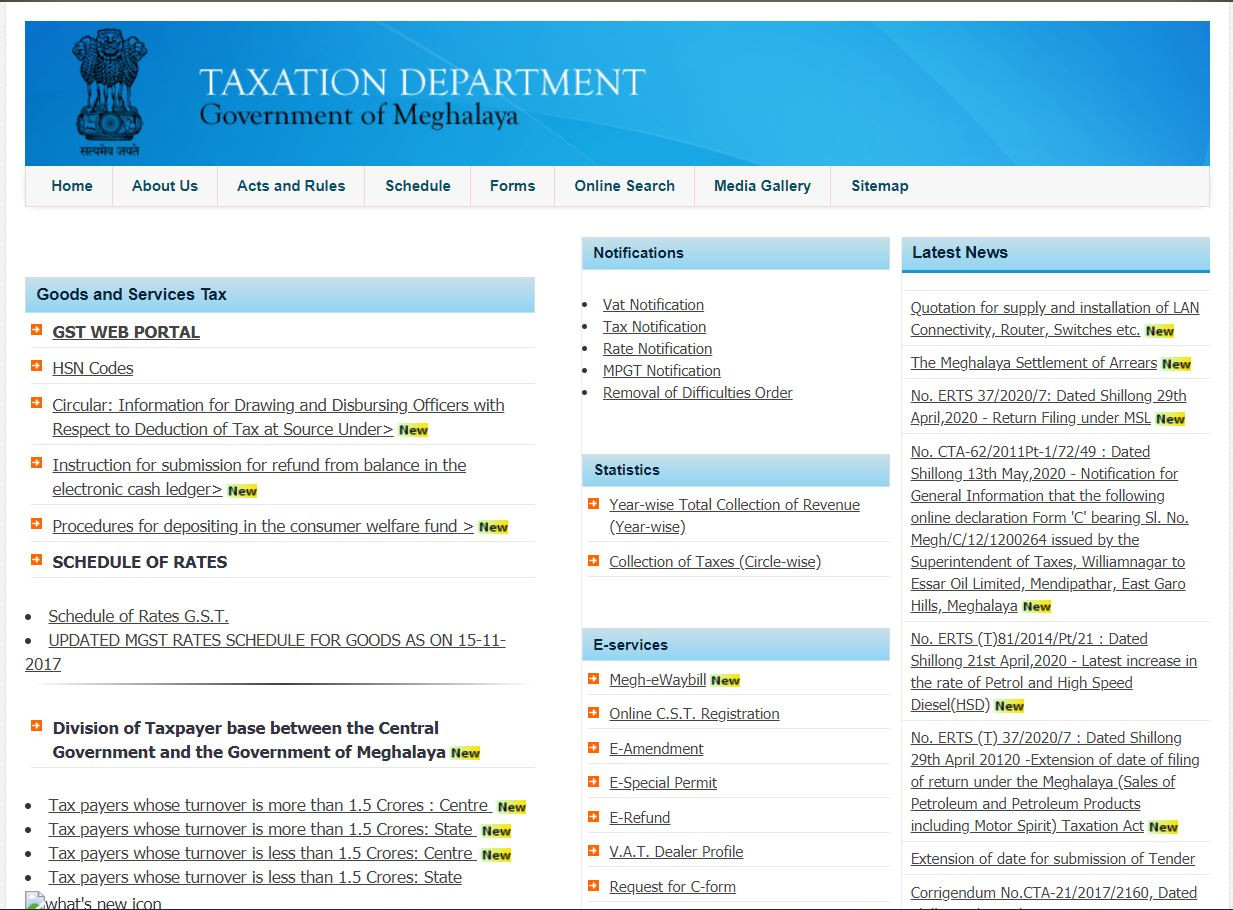Click the Government of India emblem logo

pos(110,92)
